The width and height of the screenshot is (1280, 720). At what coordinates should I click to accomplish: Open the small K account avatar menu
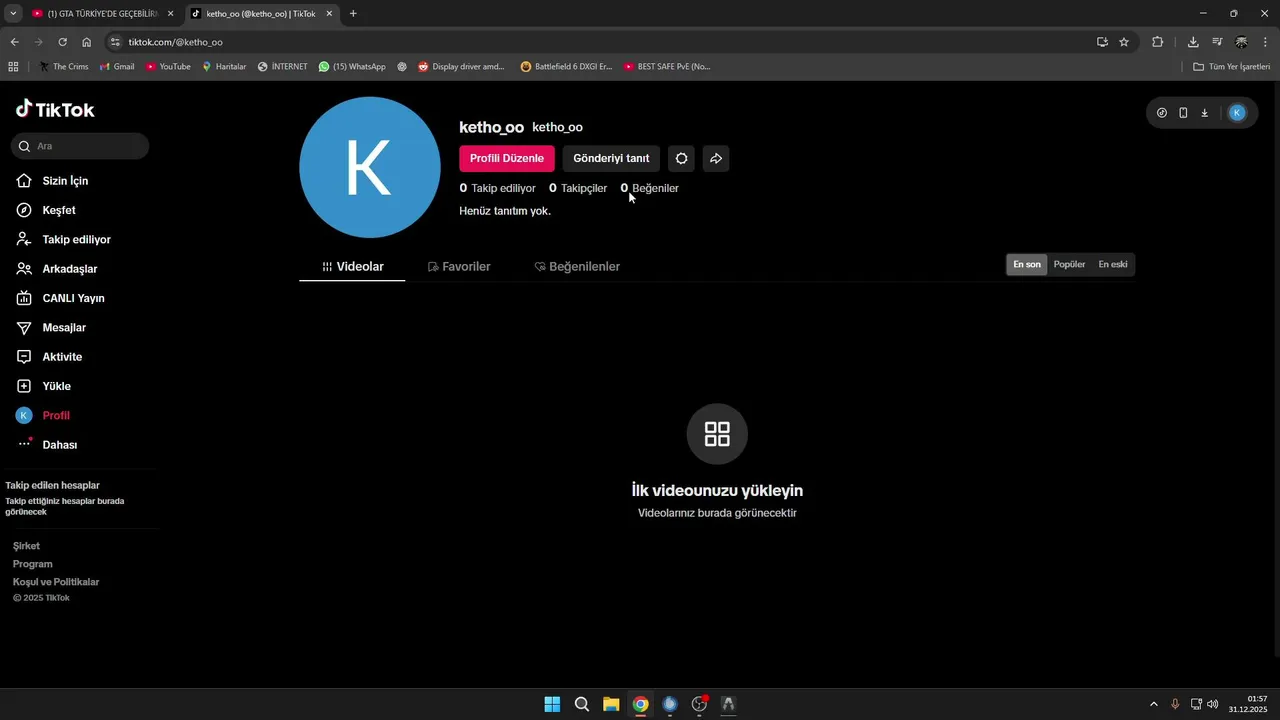1237,113
